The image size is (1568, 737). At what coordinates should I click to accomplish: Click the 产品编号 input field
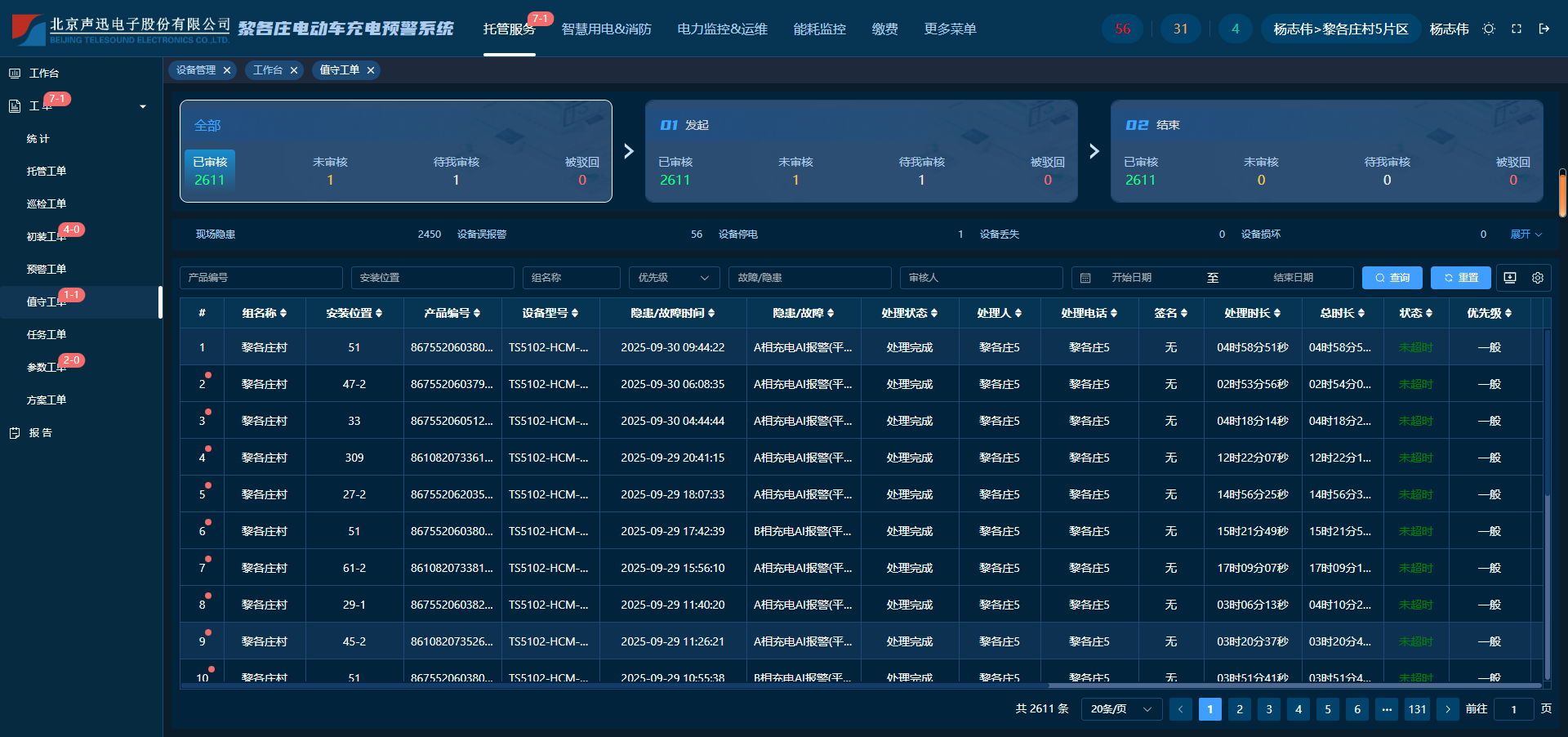[x=261, y=278]
